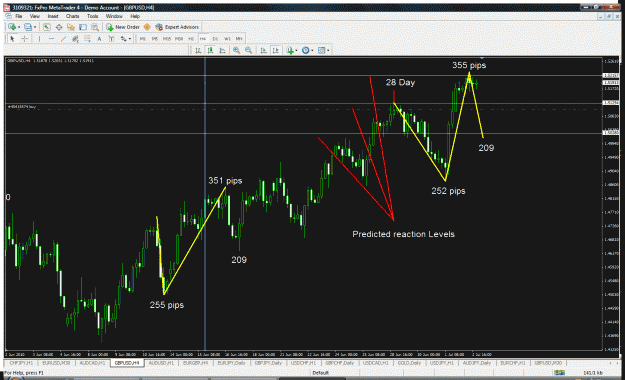
Task: Zoom in on the chart
Action: click(x=236, y=50)
